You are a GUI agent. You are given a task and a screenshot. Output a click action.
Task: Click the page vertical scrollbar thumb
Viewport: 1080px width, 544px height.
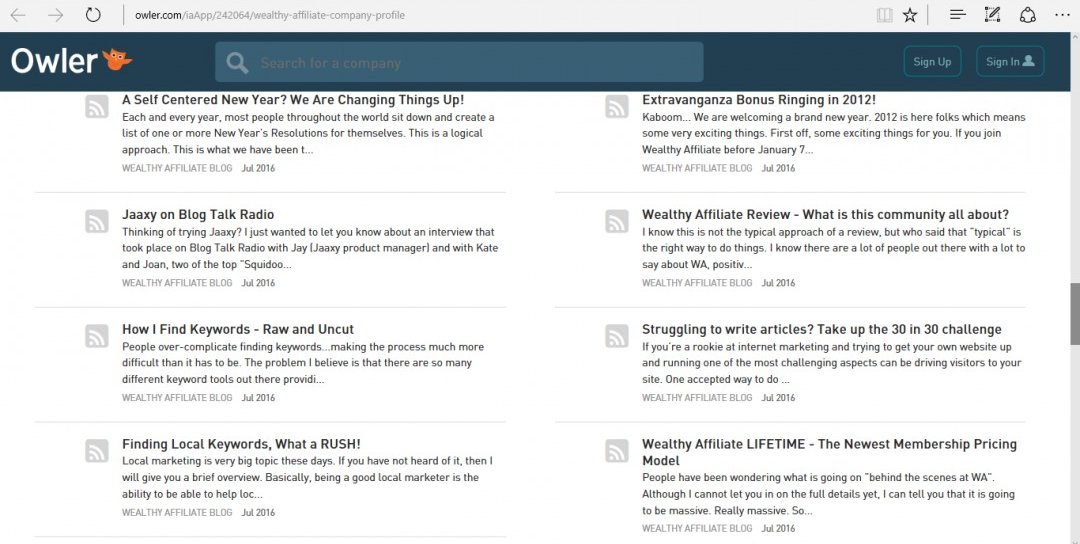[x=1074, y=313]
